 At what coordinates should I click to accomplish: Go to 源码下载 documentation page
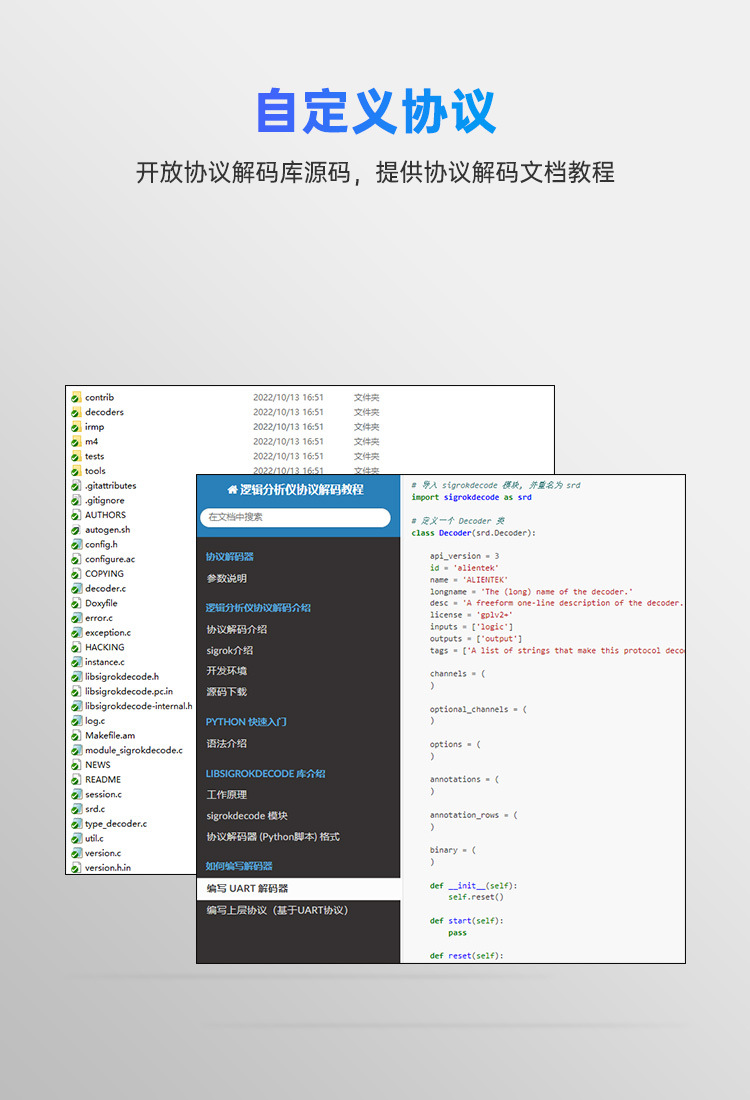pyautogui.click(x=227, y=692)
